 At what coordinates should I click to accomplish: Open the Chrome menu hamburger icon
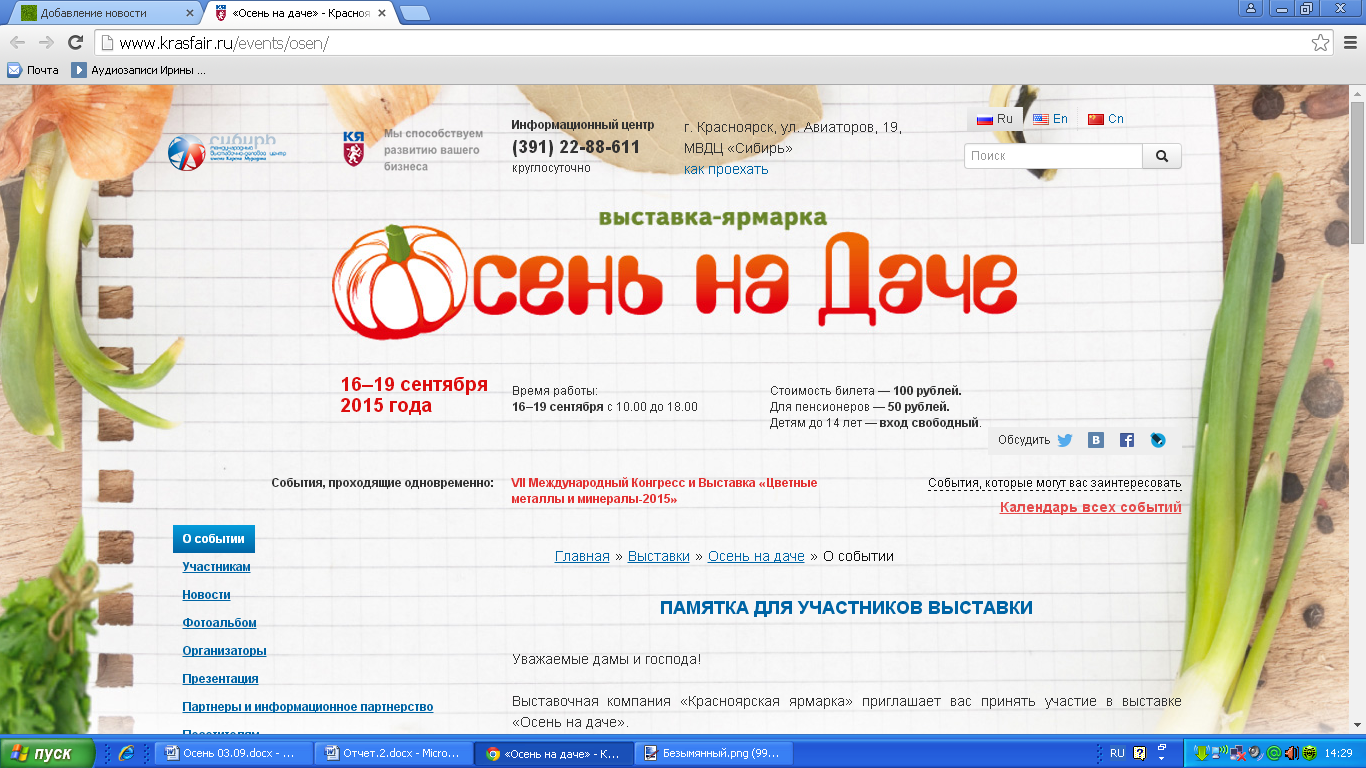pos(1349,43)
